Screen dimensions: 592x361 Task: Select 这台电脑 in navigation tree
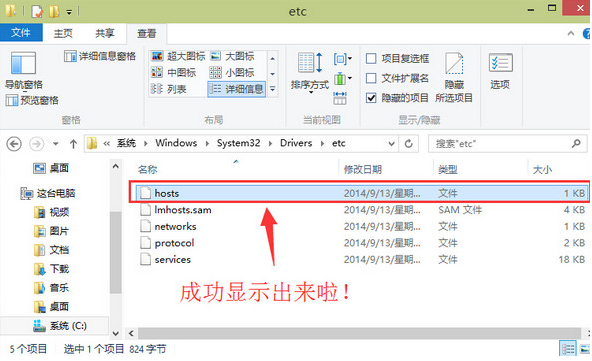[x=48, y=194]
